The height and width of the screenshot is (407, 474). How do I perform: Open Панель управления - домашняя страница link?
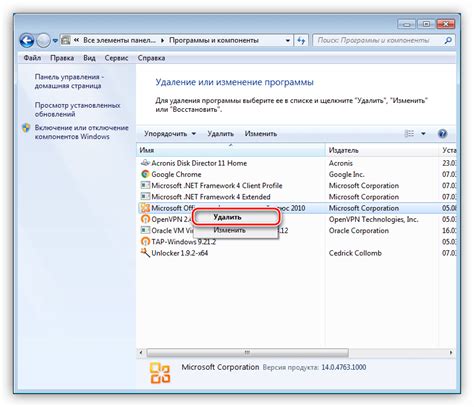coord(69,81)
